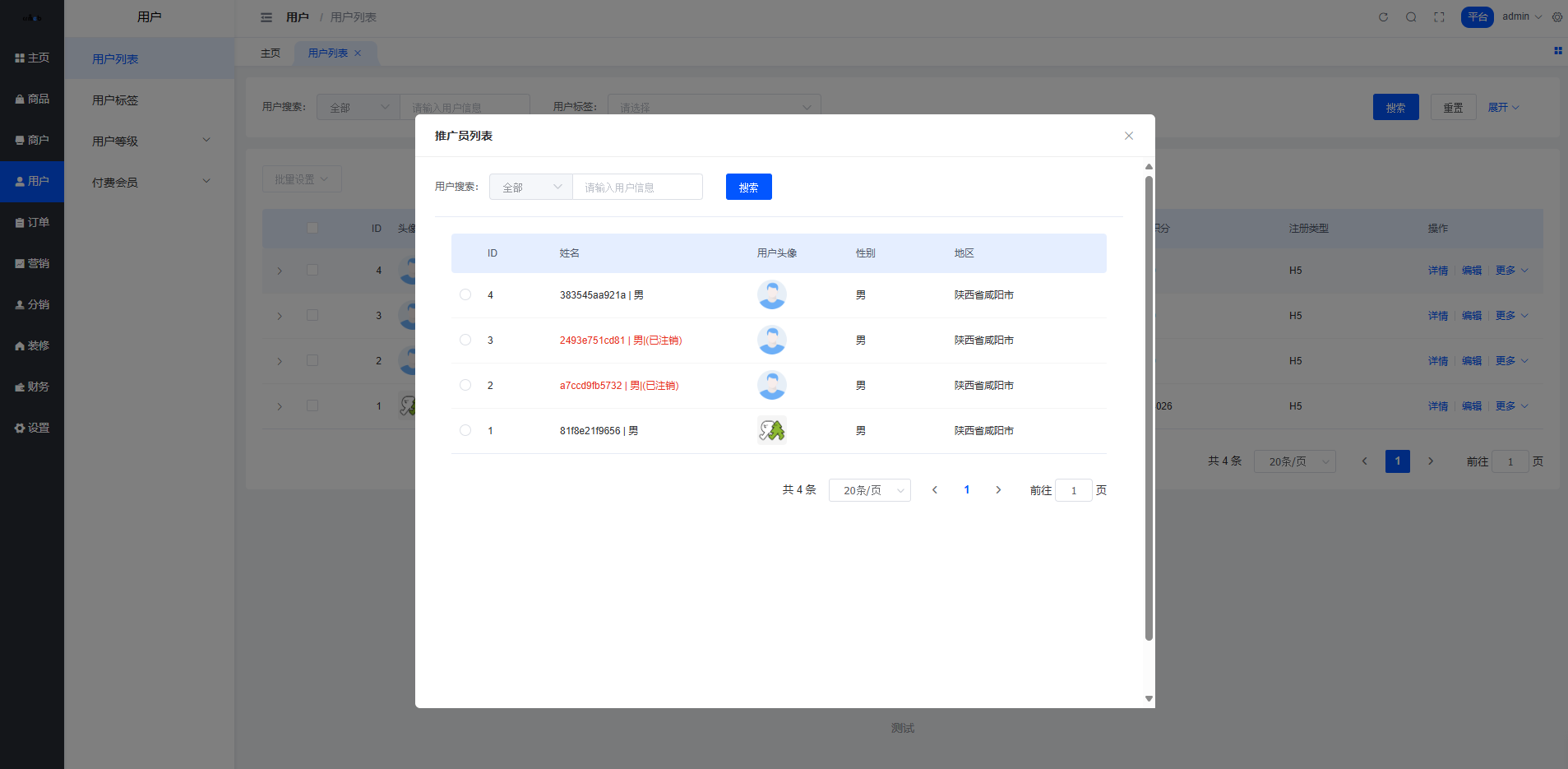This screenshot has width=1568, height=769.
Task: Focus the 请输入用户信息 input in dialog
Action: pyautogui.click(x=637, y=188)
